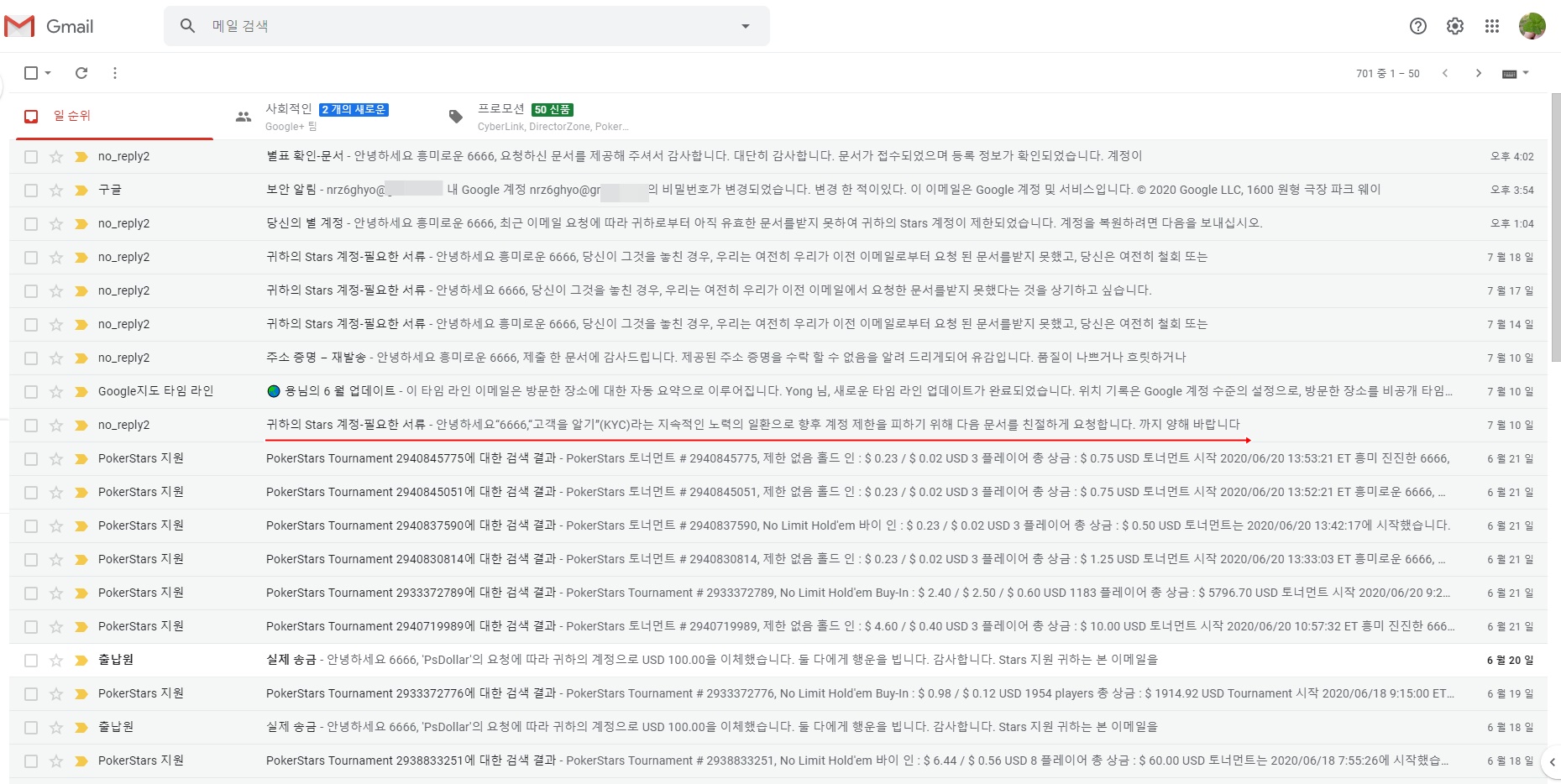Open search options dropdown arrow

click(x=745, y=26)
